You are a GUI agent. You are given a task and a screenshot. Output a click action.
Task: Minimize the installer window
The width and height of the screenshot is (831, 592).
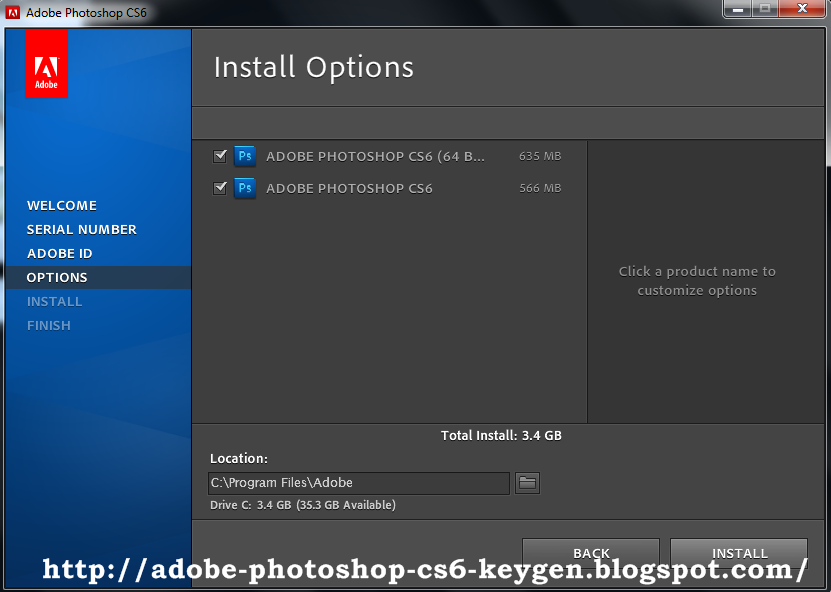tap(737, 9)
